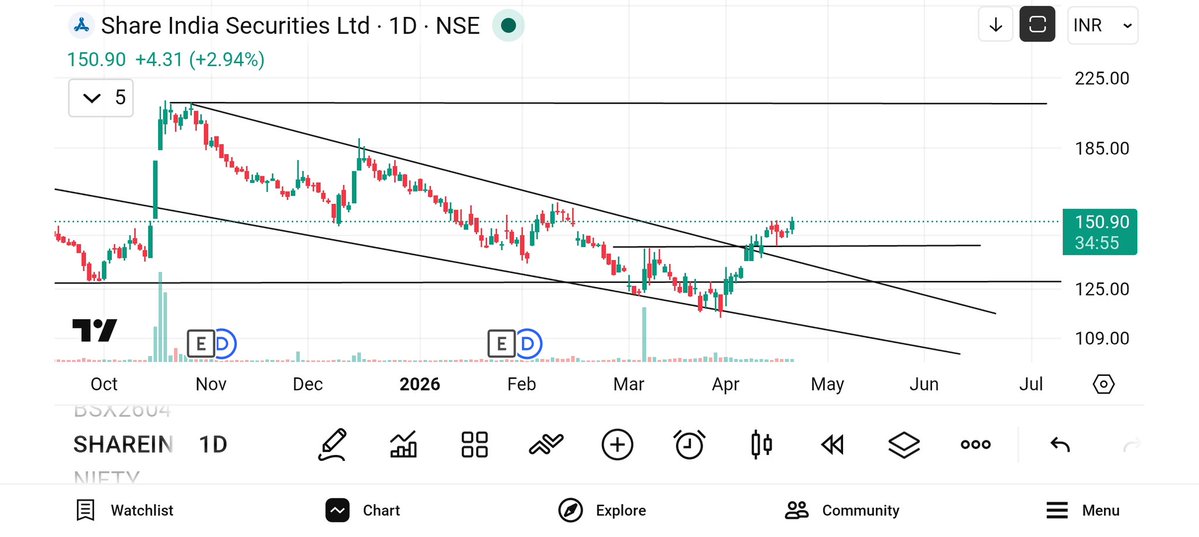Image resolution: width=1199 pixels, height=537 pixels.
Task: Tap the plus circle add icon
Action: [x=617, y=444]
